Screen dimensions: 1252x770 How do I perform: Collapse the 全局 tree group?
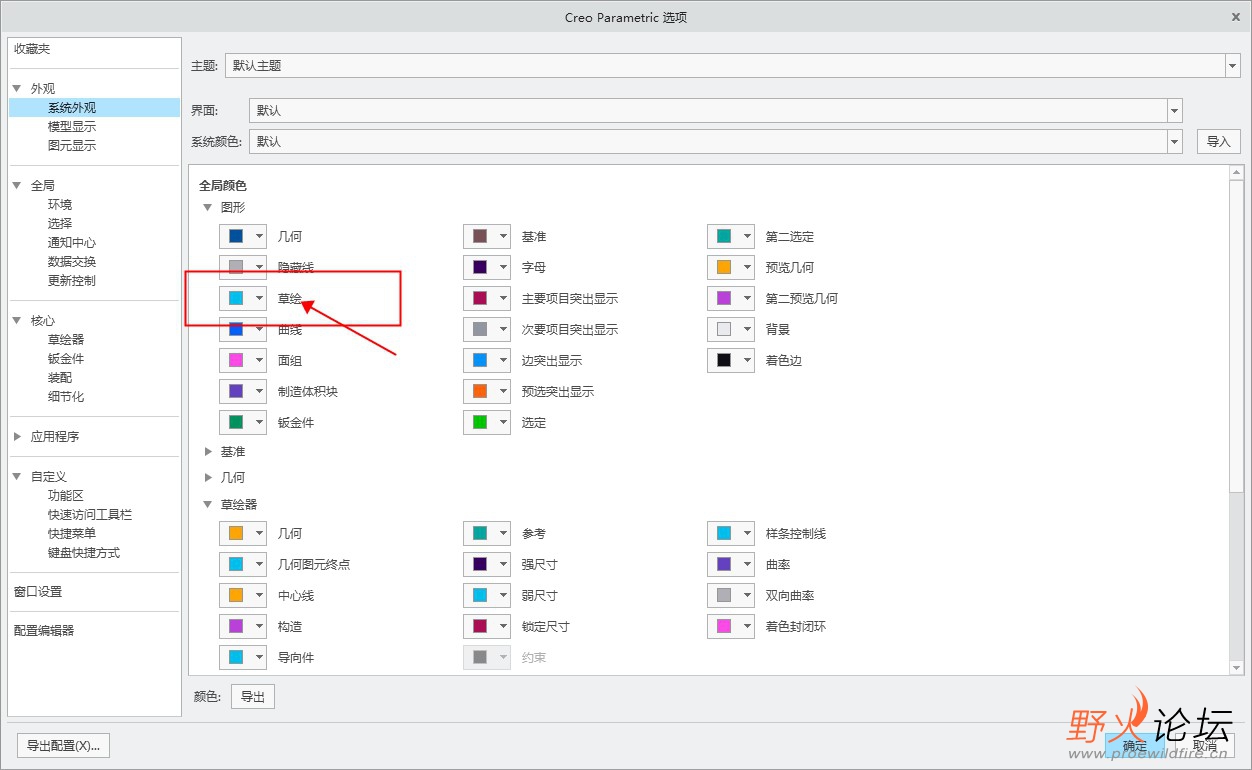pyautogui.click(x=17, y=185)
